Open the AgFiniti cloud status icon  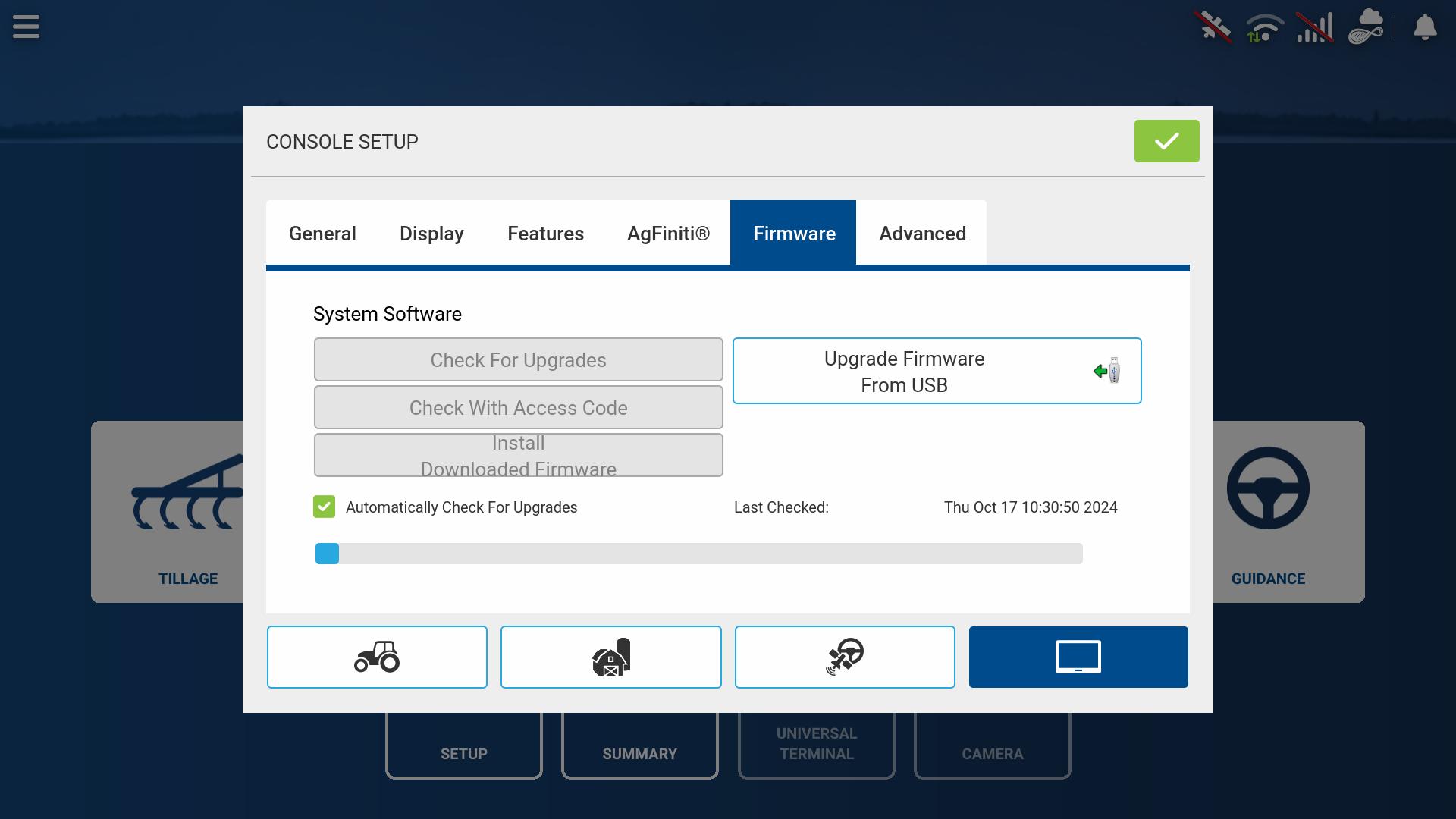(x=1367, y=27)
